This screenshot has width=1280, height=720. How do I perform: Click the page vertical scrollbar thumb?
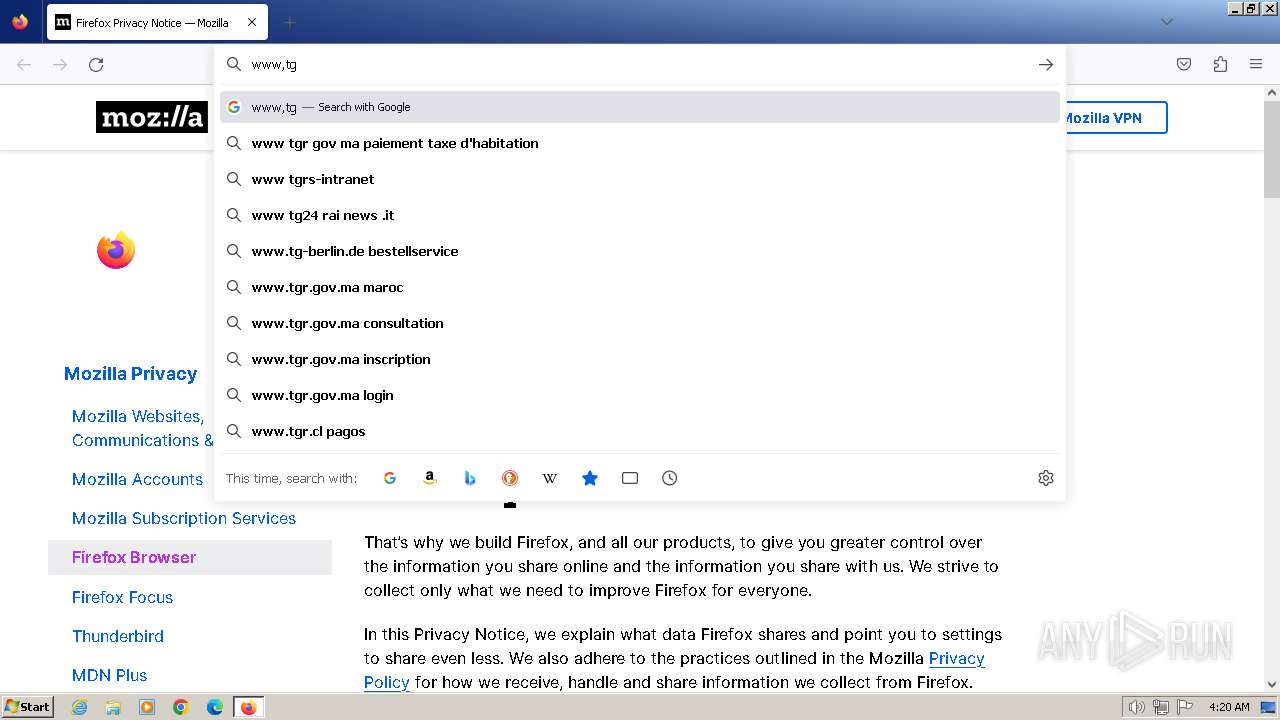point(1271,148)
